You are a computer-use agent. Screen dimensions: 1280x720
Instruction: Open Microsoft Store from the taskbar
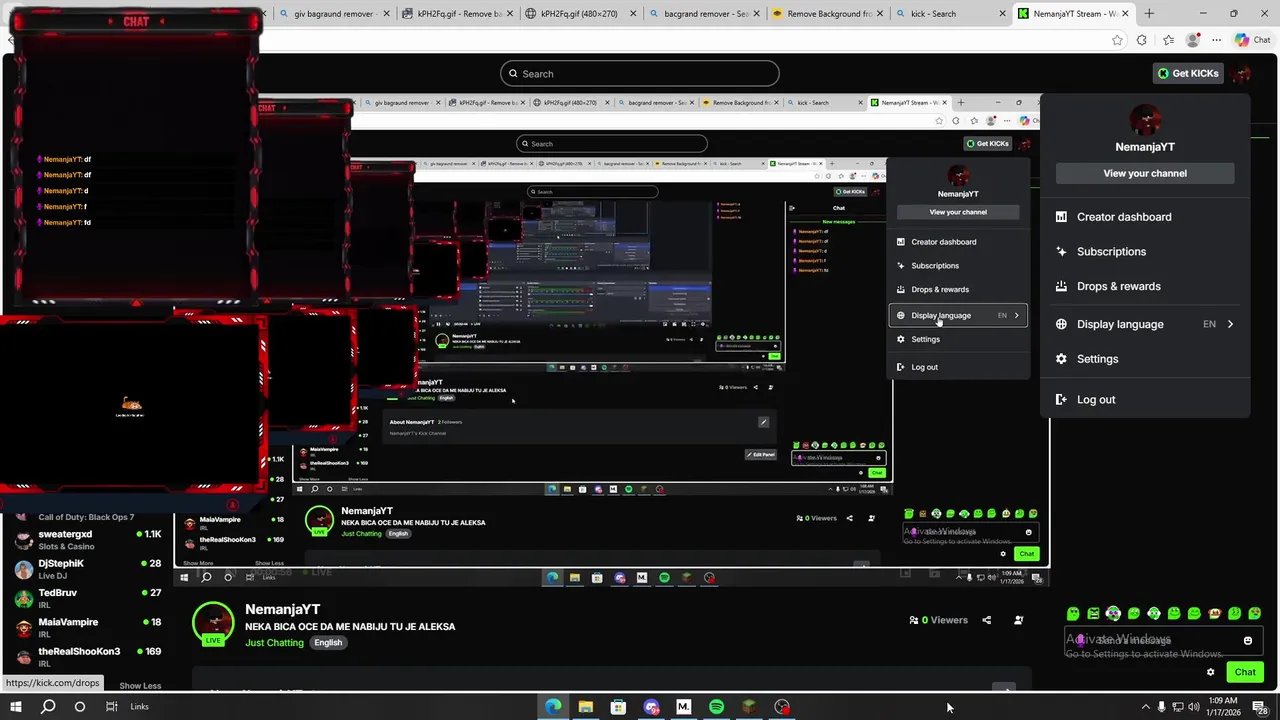click(619, 707)
